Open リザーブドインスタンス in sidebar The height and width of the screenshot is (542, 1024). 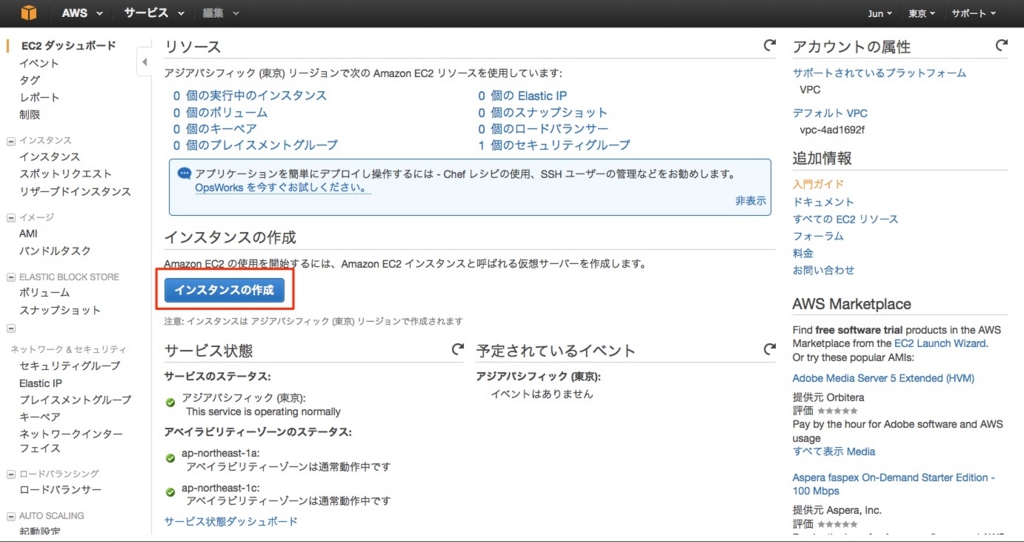coord(75,191)
